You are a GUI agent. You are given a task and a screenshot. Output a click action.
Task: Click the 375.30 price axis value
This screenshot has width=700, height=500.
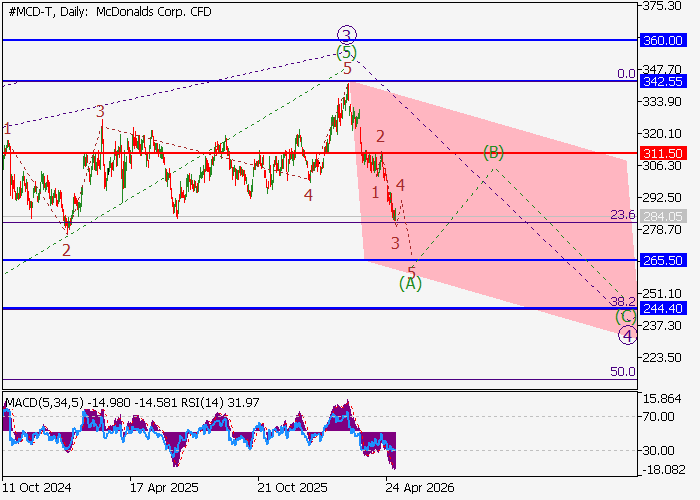pyautogui.click(x=662, y=6)
